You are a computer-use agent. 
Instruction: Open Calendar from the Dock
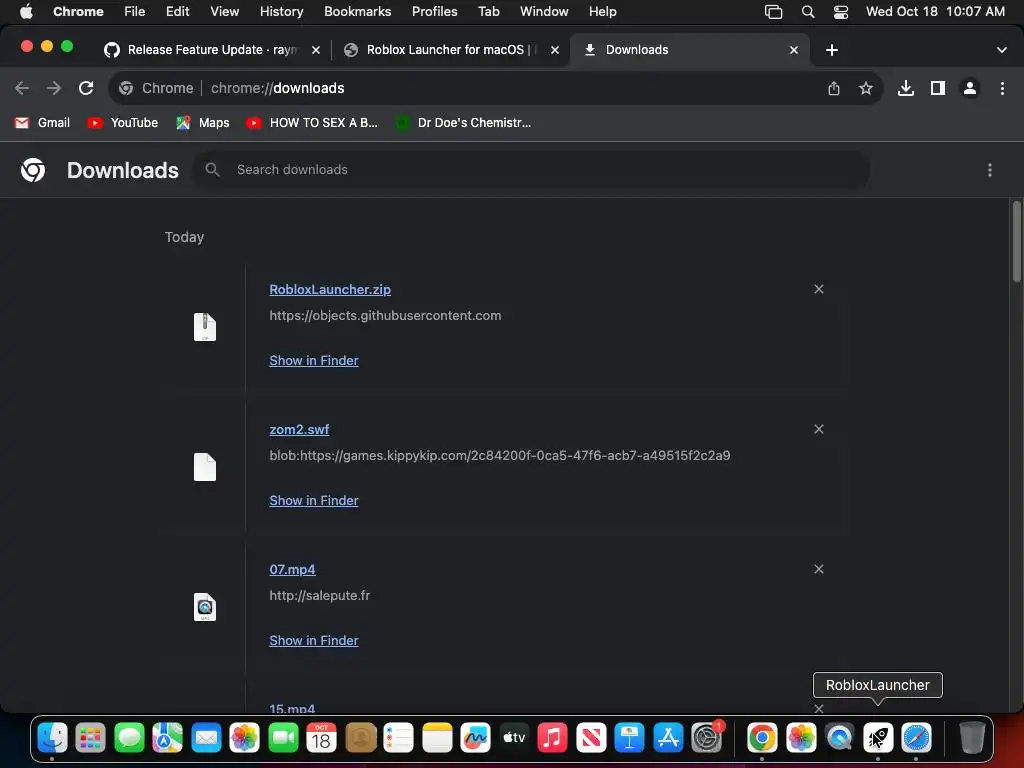(321, 738)
